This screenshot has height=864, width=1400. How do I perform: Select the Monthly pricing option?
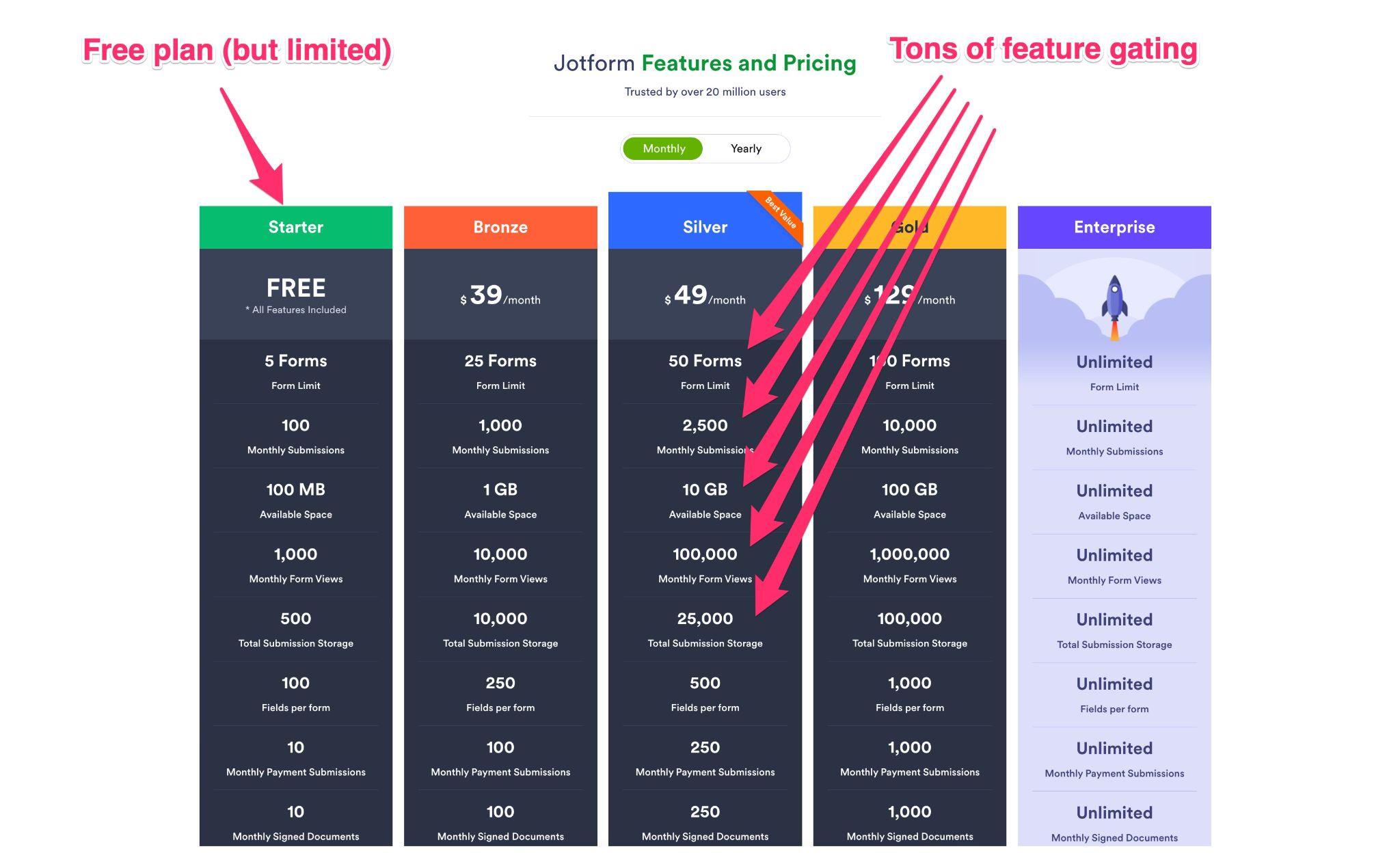pos(660,148)
